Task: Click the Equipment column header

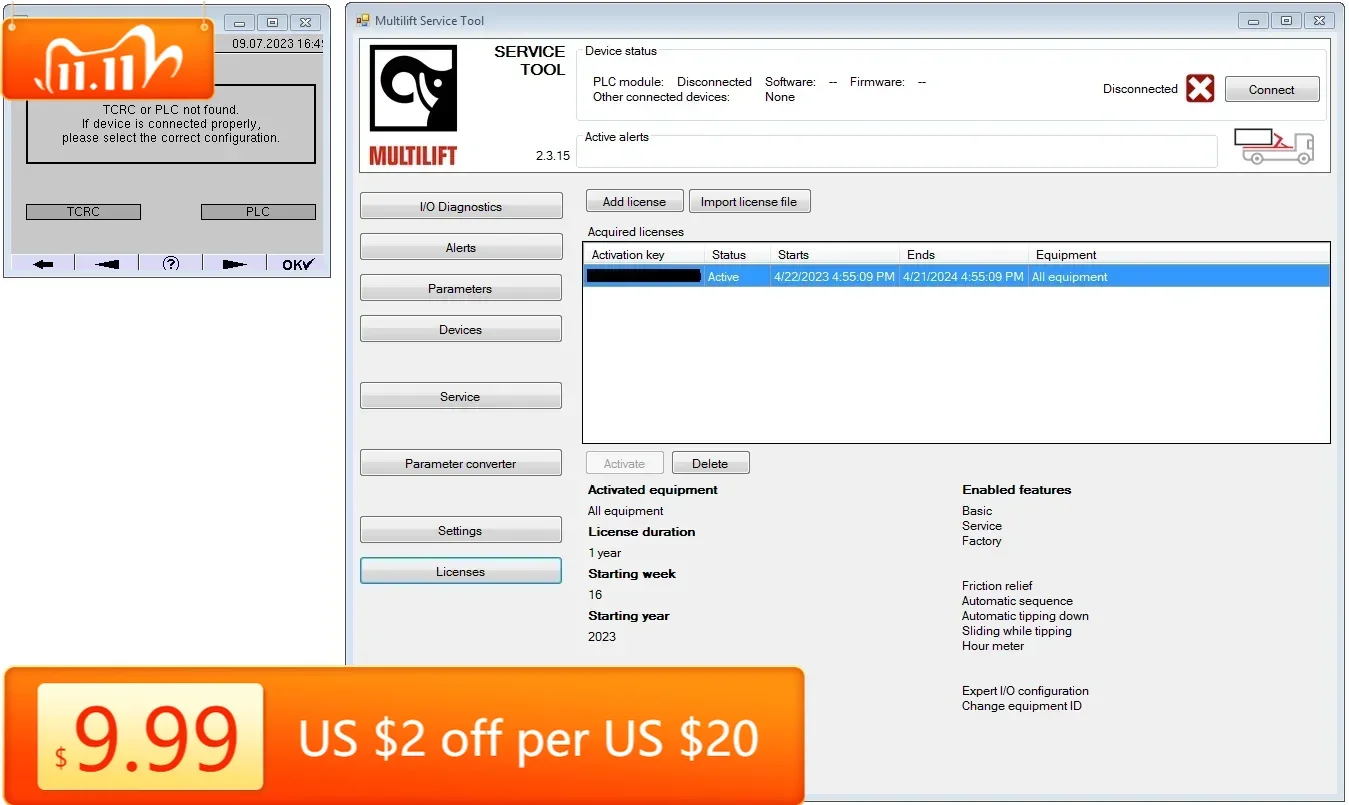Action: tap(1179, 255)
